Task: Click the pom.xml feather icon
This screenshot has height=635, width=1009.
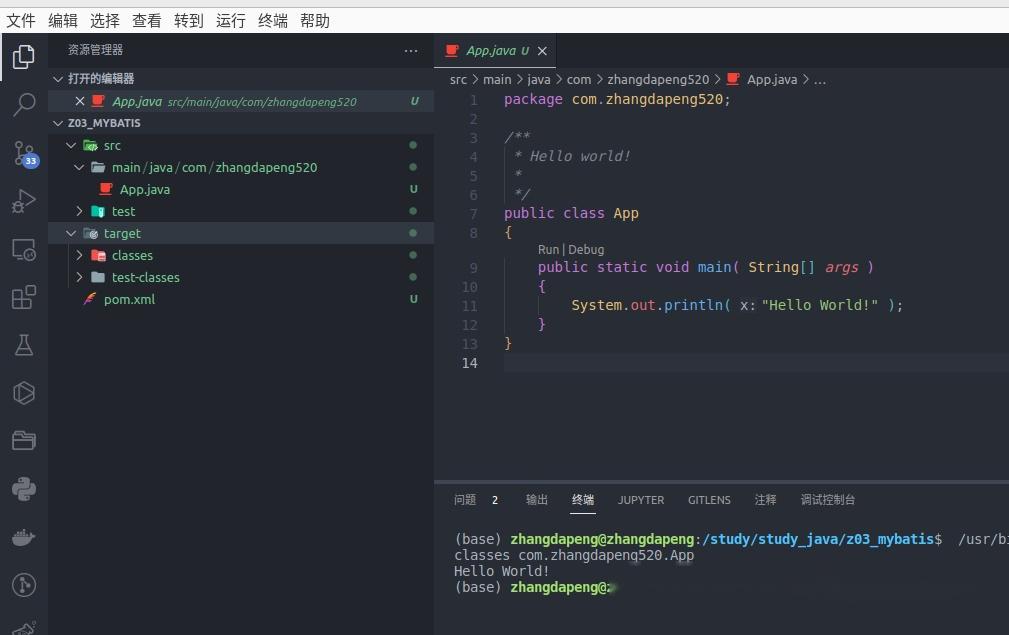Action: pos(90,299)
